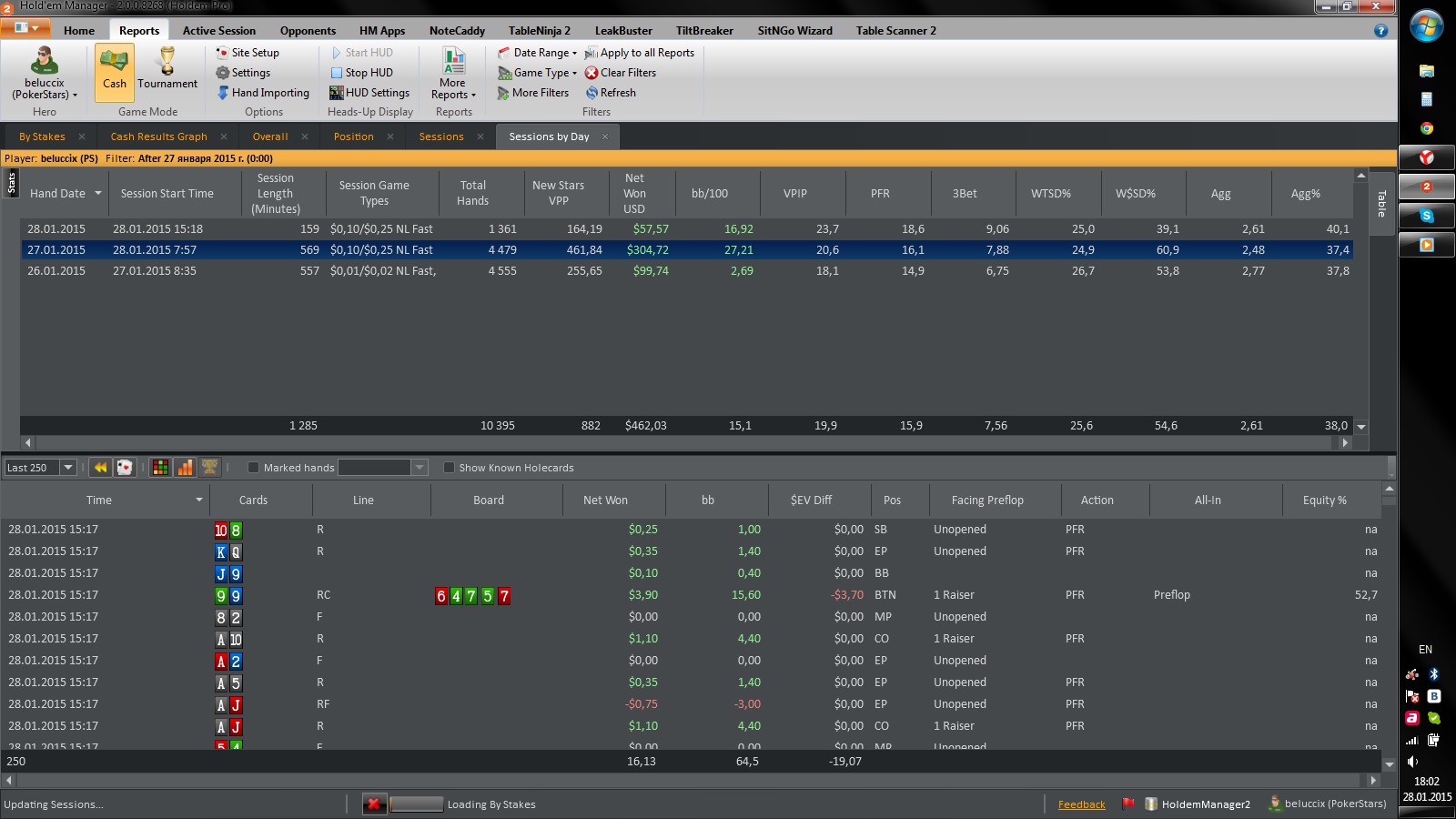Close the Sessions by Day tab

tap(605, 136)
